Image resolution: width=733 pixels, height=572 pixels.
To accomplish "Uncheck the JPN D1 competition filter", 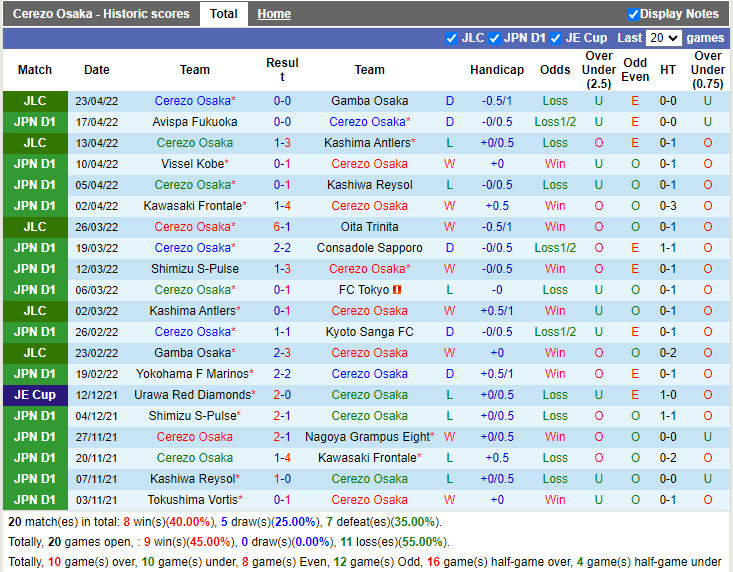I will point(494,38).
